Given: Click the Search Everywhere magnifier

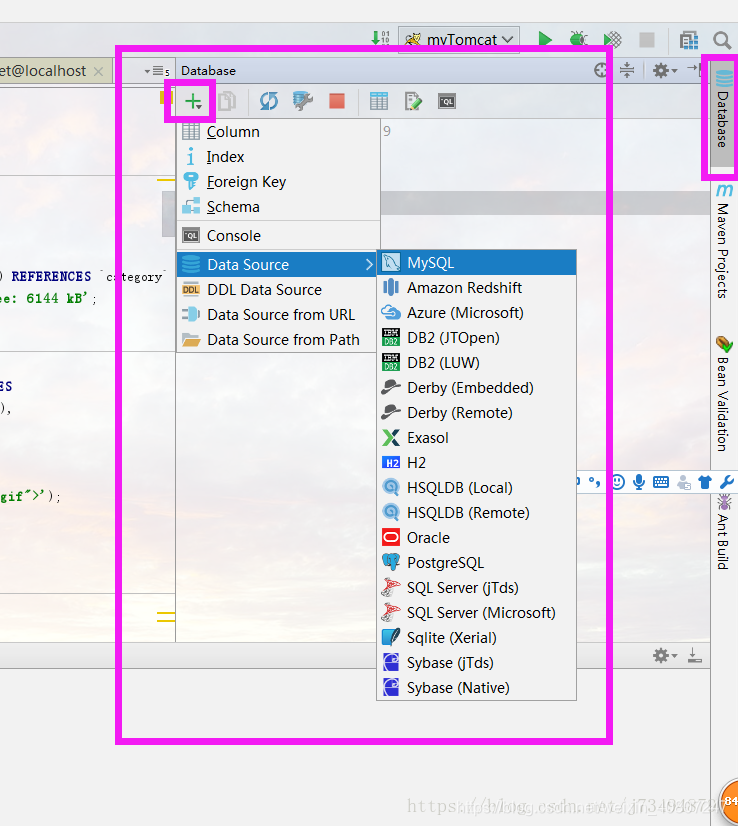Looking at the screenshot, I should click(x=722, y=40).
